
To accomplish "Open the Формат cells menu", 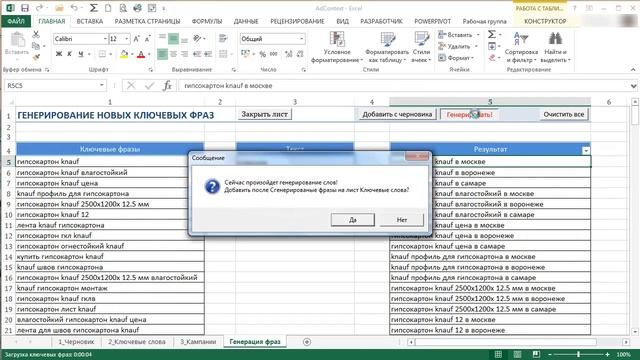I will (456, 58).
